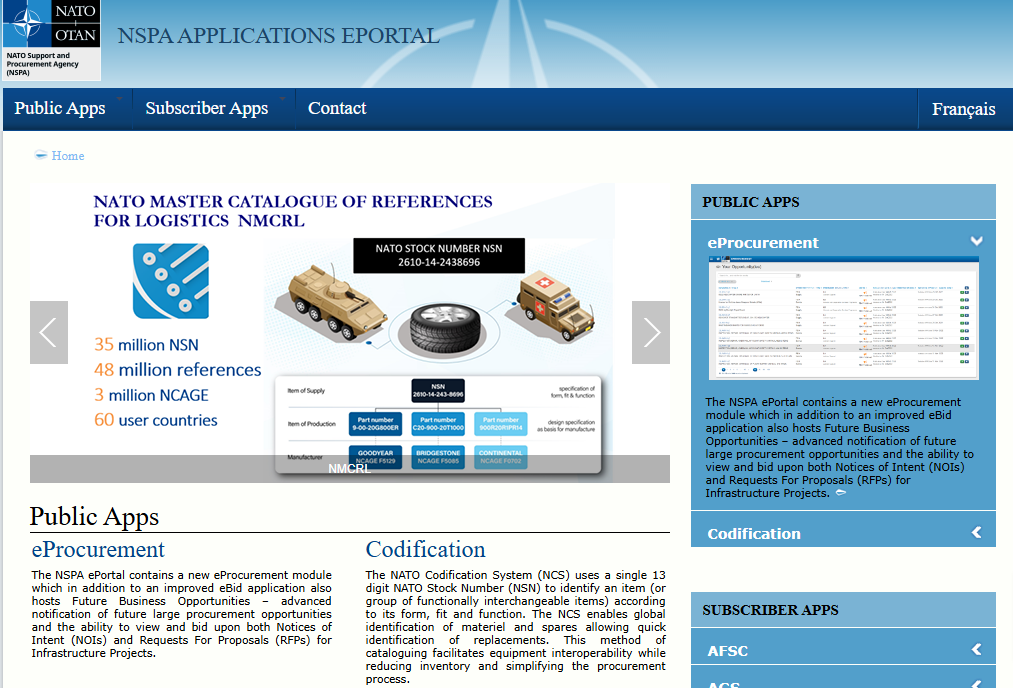Click the blue NMCRL catalogue icon
The width and height of the screenshot is (1013, 688).
coord(171,281)
